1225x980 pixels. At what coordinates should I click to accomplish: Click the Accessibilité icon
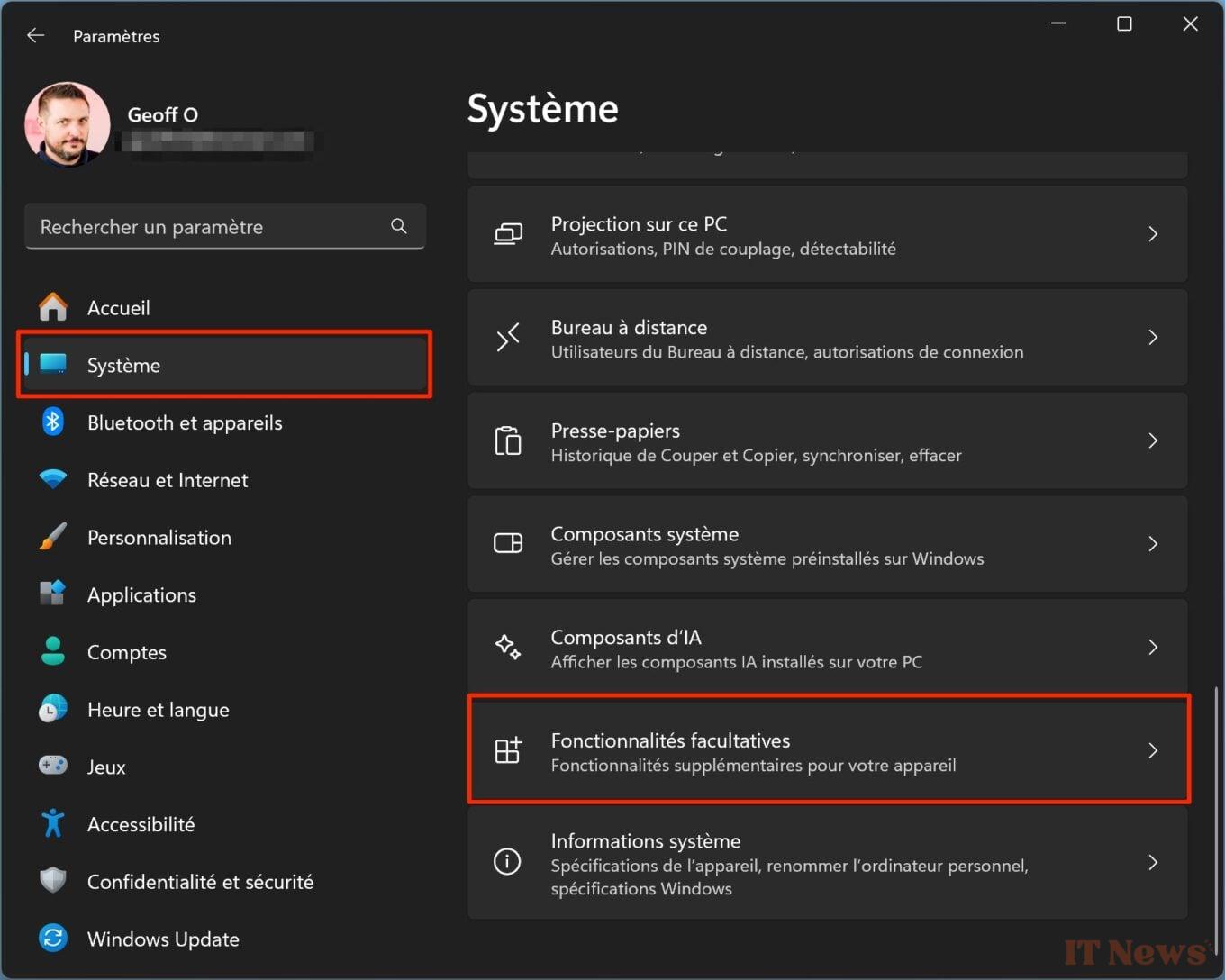click(x=53, y=823)
